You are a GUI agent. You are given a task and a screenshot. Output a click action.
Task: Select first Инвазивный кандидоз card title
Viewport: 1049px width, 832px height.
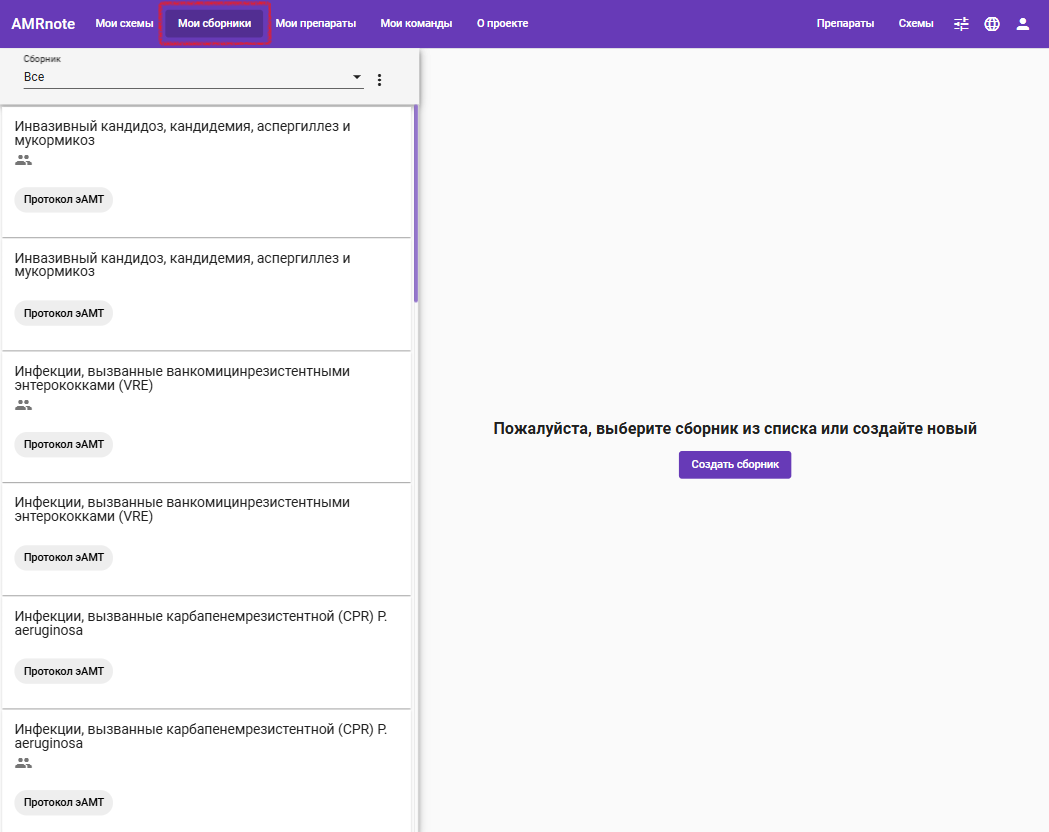click(182, 133)
